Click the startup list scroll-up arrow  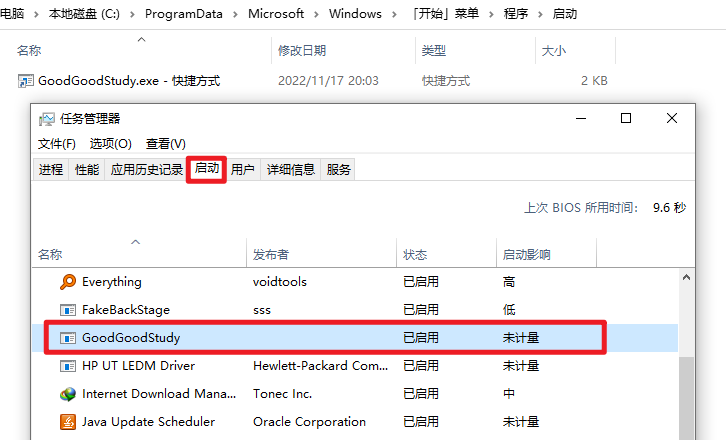[x=686, y=277]
